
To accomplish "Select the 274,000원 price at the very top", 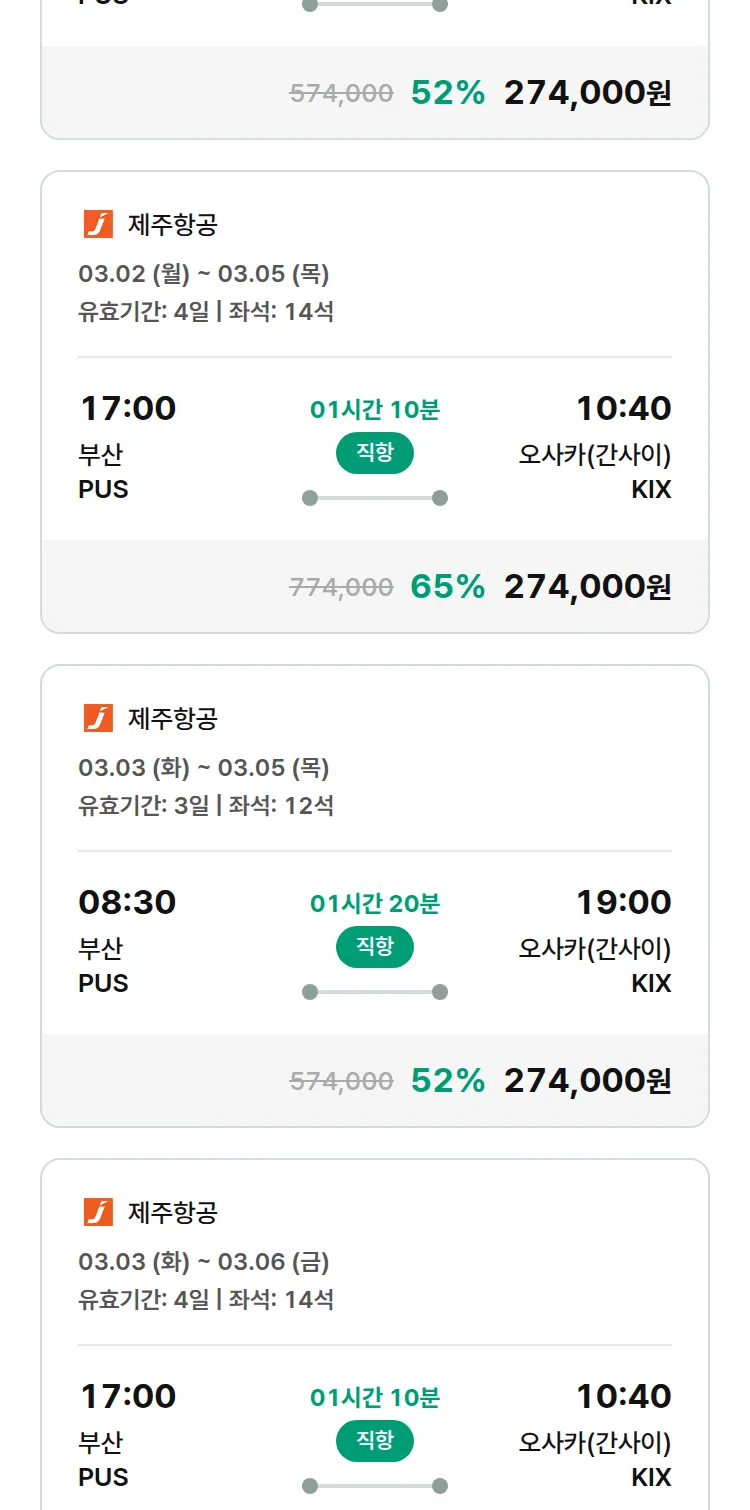I will [587, 93].
